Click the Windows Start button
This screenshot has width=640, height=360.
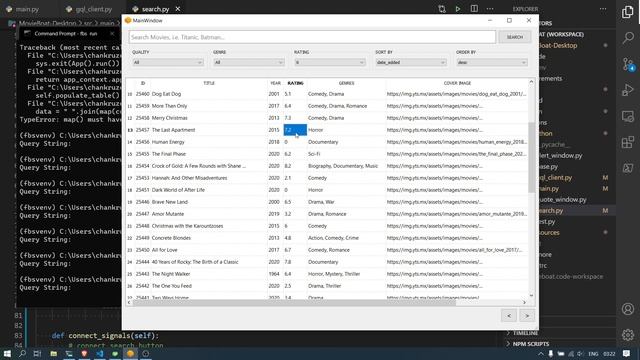click(x=7, y=353)
